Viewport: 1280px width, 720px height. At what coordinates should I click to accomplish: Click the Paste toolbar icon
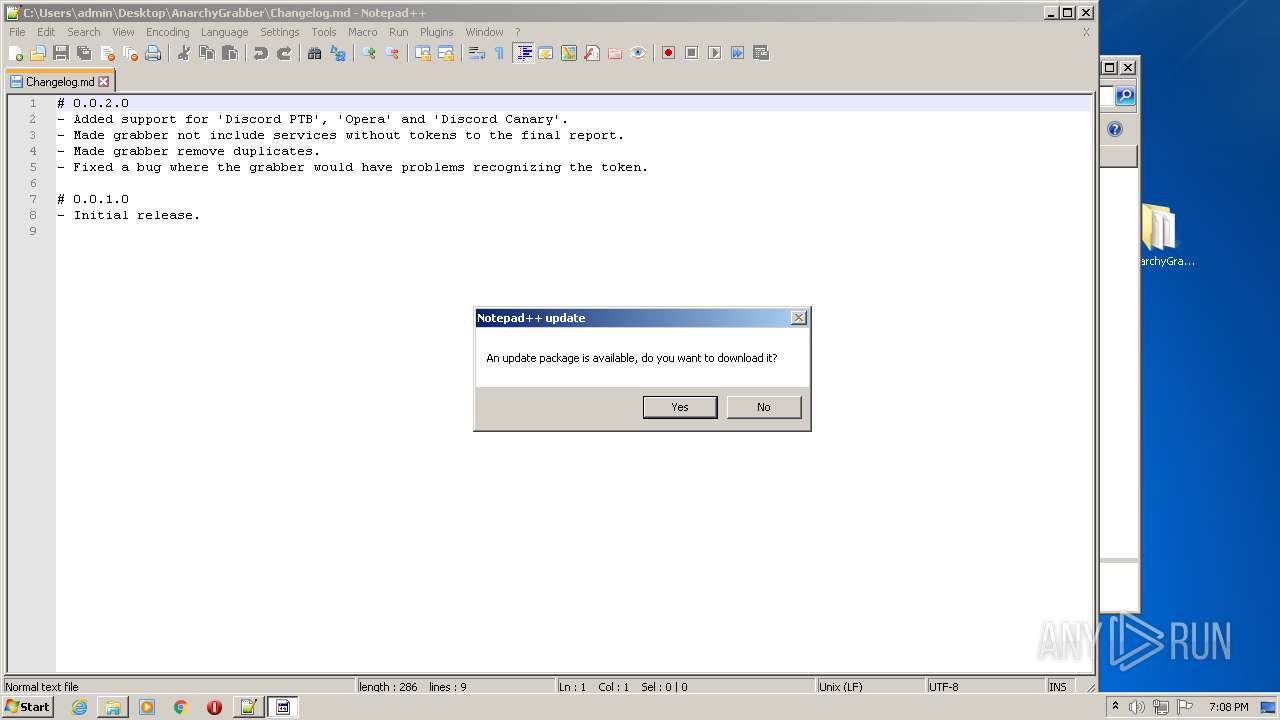point(230,53)
